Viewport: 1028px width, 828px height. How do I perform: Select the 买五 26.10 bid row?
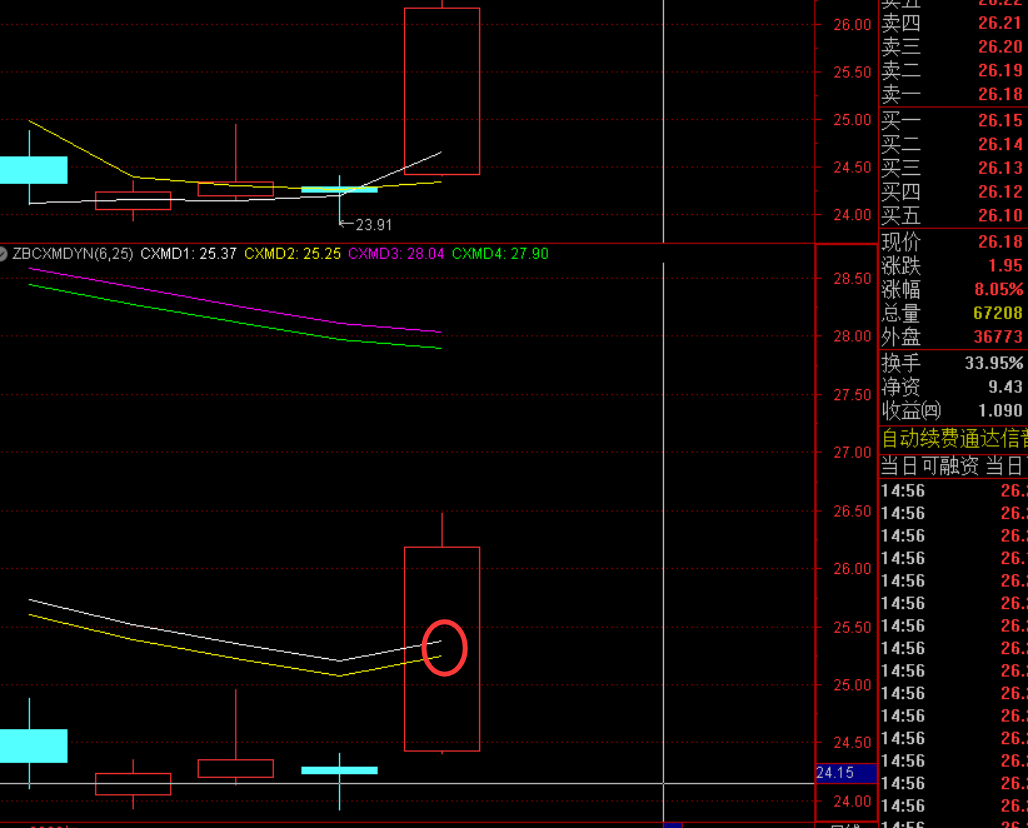pyautogui.click(x=953, y=215)
